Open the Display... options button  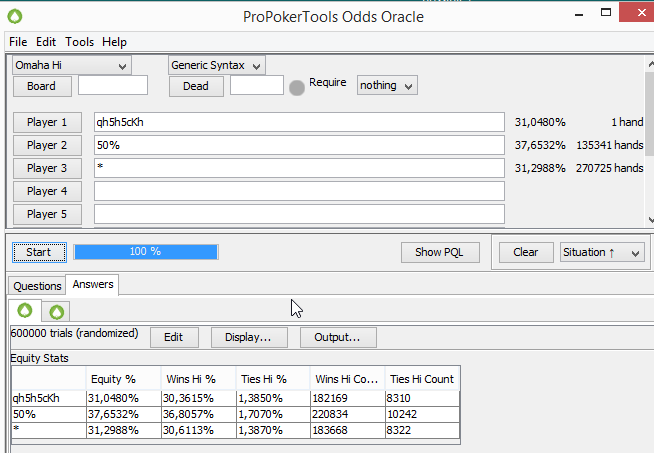[248, 337]
